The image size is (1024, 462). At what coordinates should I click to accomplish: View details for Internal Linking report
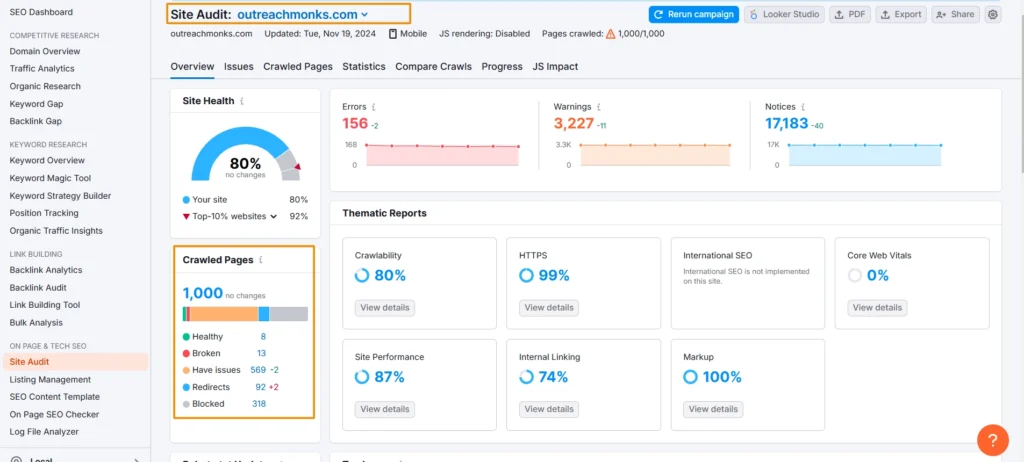[549, 409]
